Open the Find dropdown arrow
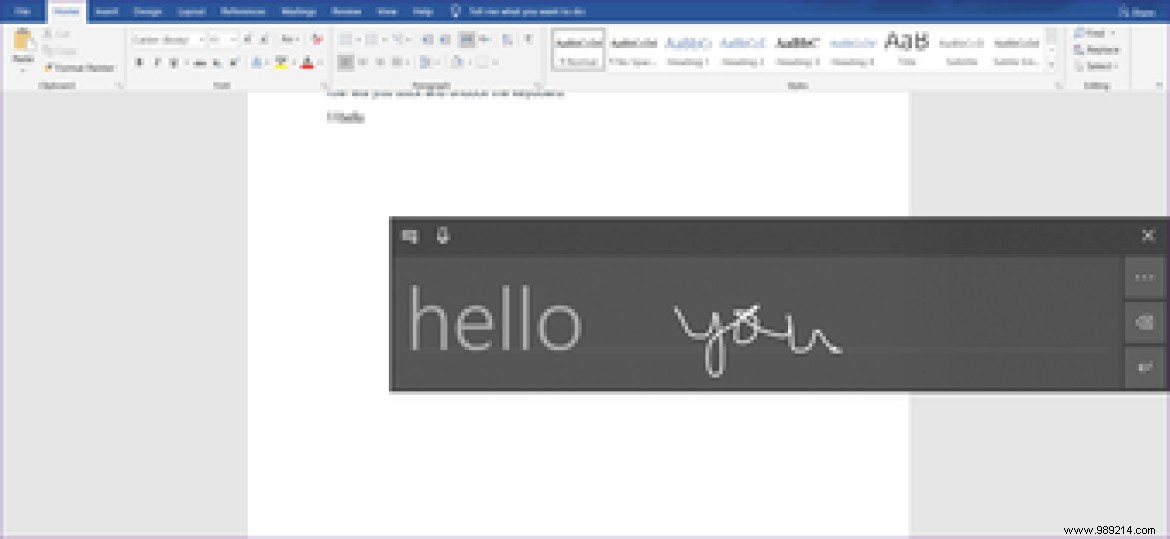The width and height of the screenshot is (1170, 539). [1113, 34]
